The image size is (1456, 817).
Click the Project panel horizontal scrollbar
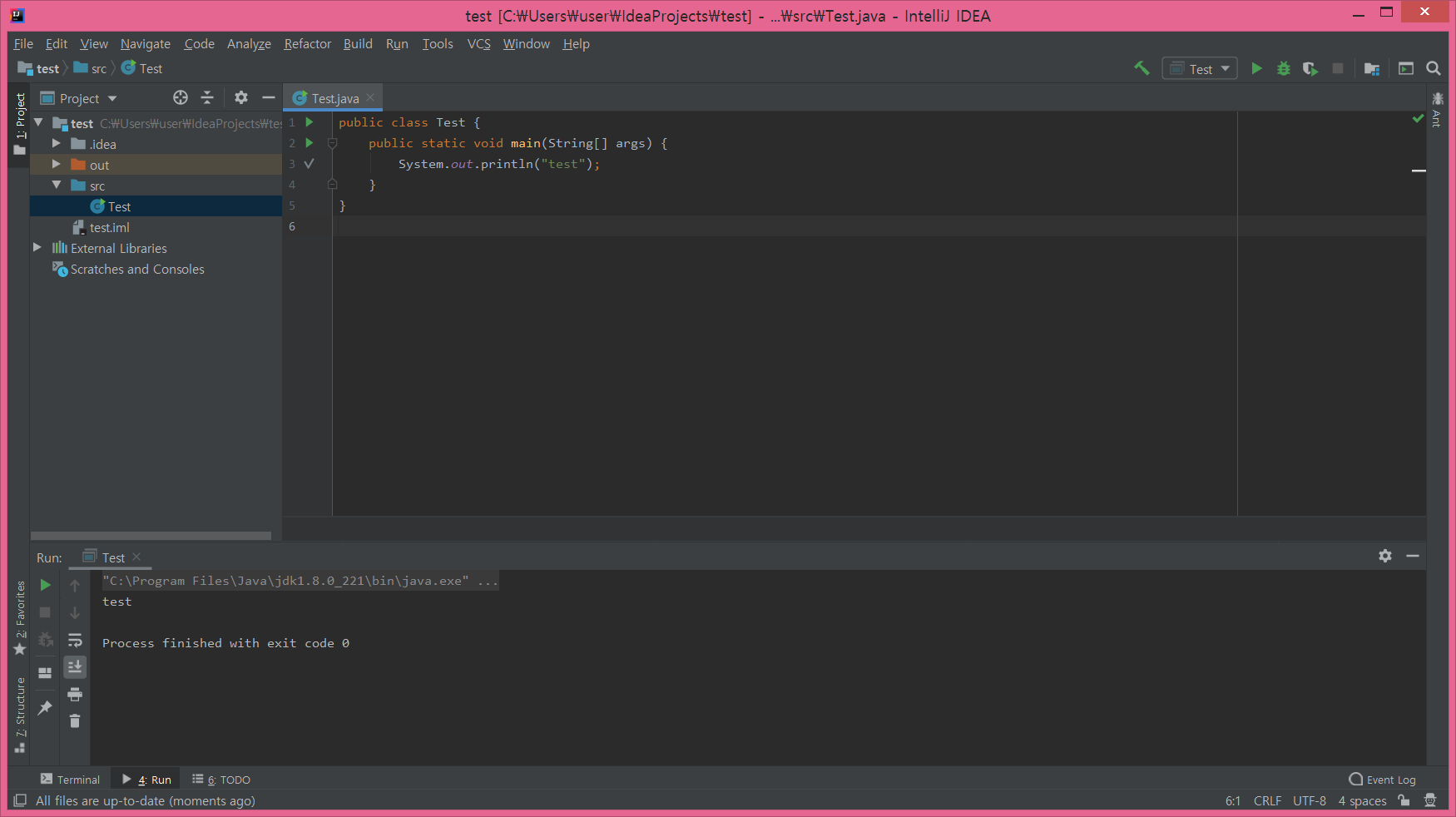(151, 536)
